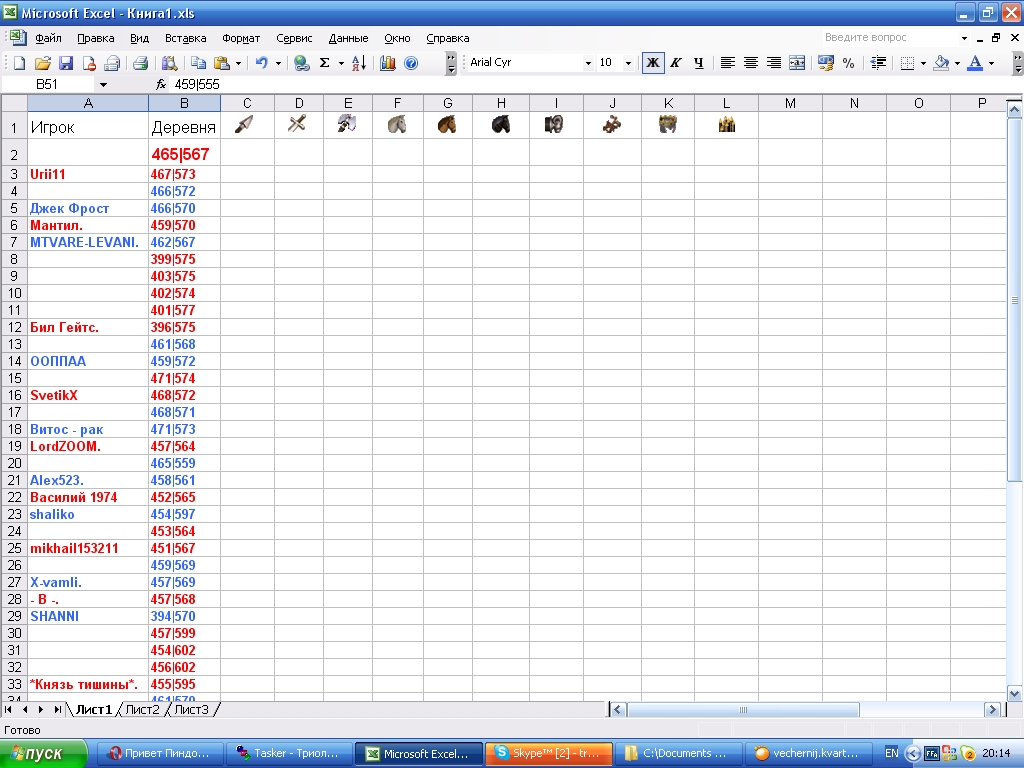Open the Сервис menu
The height and width of the screenshot is (768, 1024).
[x=294, y=38]
